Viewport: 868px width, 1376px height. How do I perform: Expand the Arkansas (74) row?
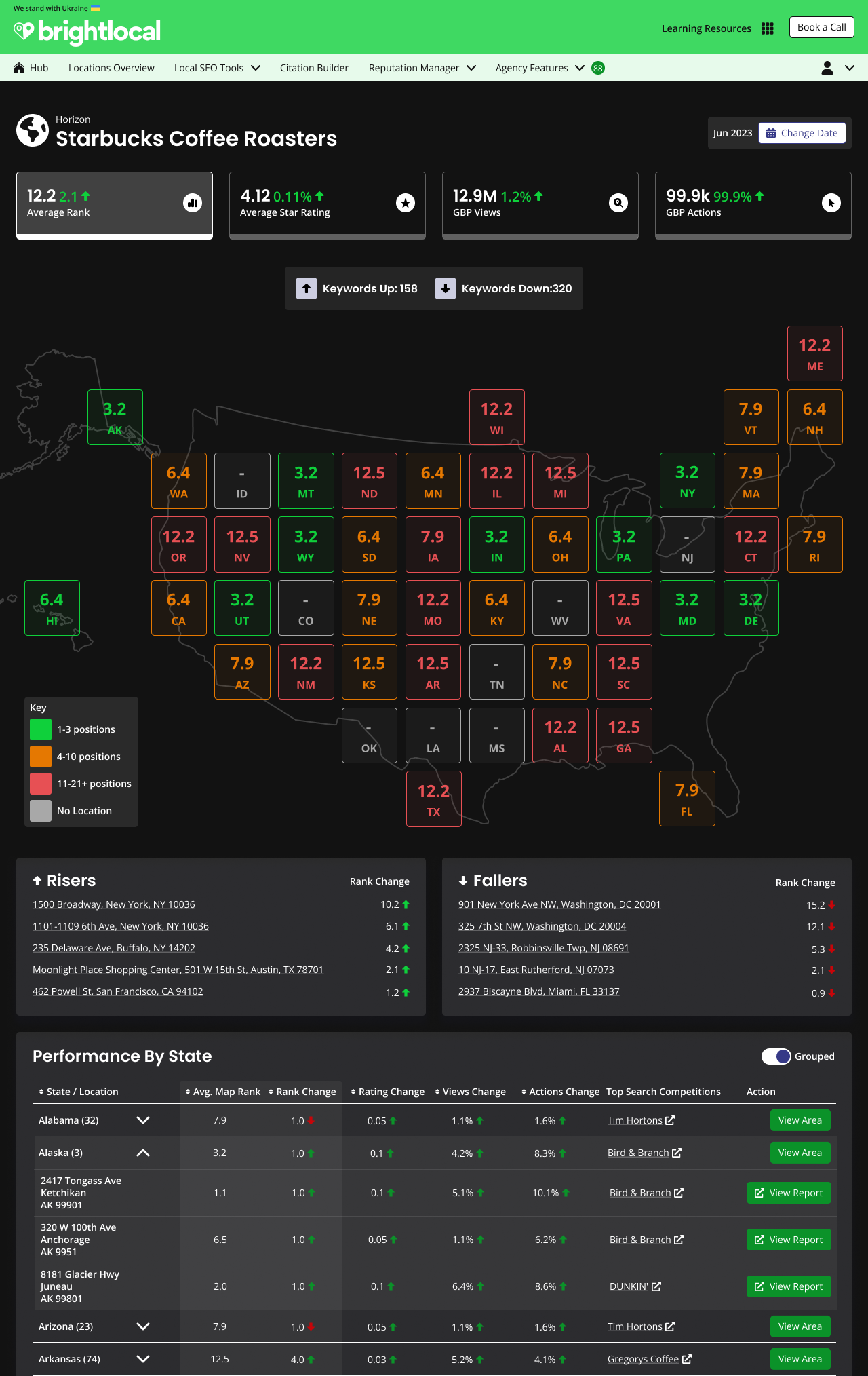(x=143, y=1359)
